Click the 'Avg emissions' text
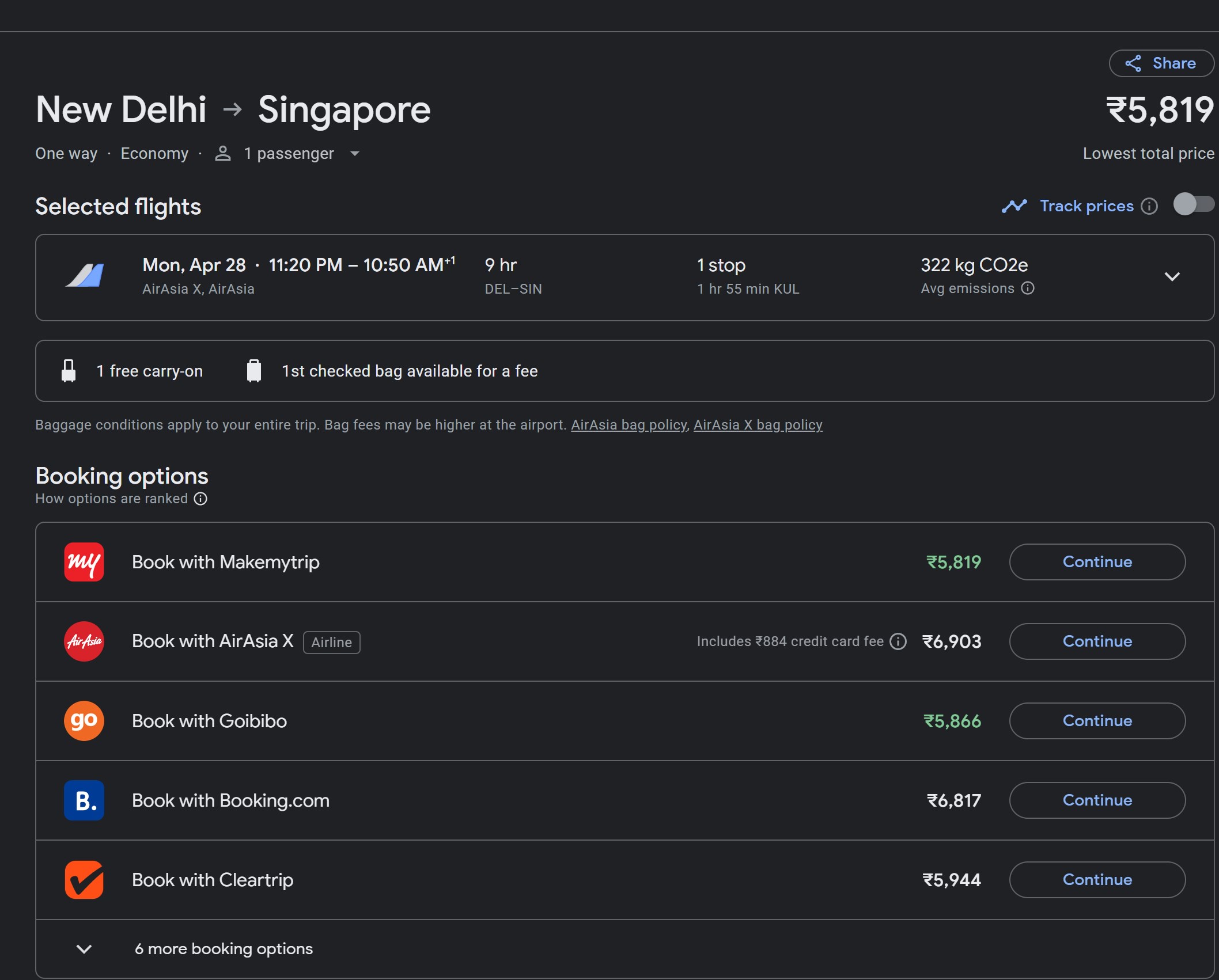Screen dimensions: 1219x980 click(x=968, y=288)
